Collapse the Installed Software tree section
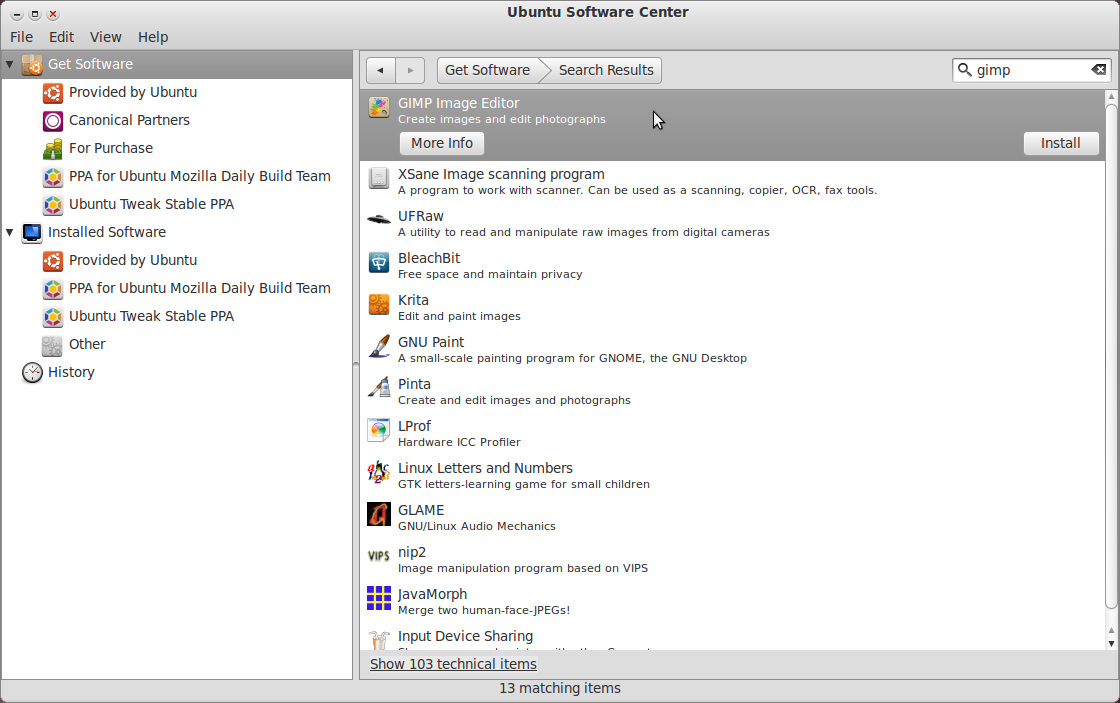 [10, 232]
